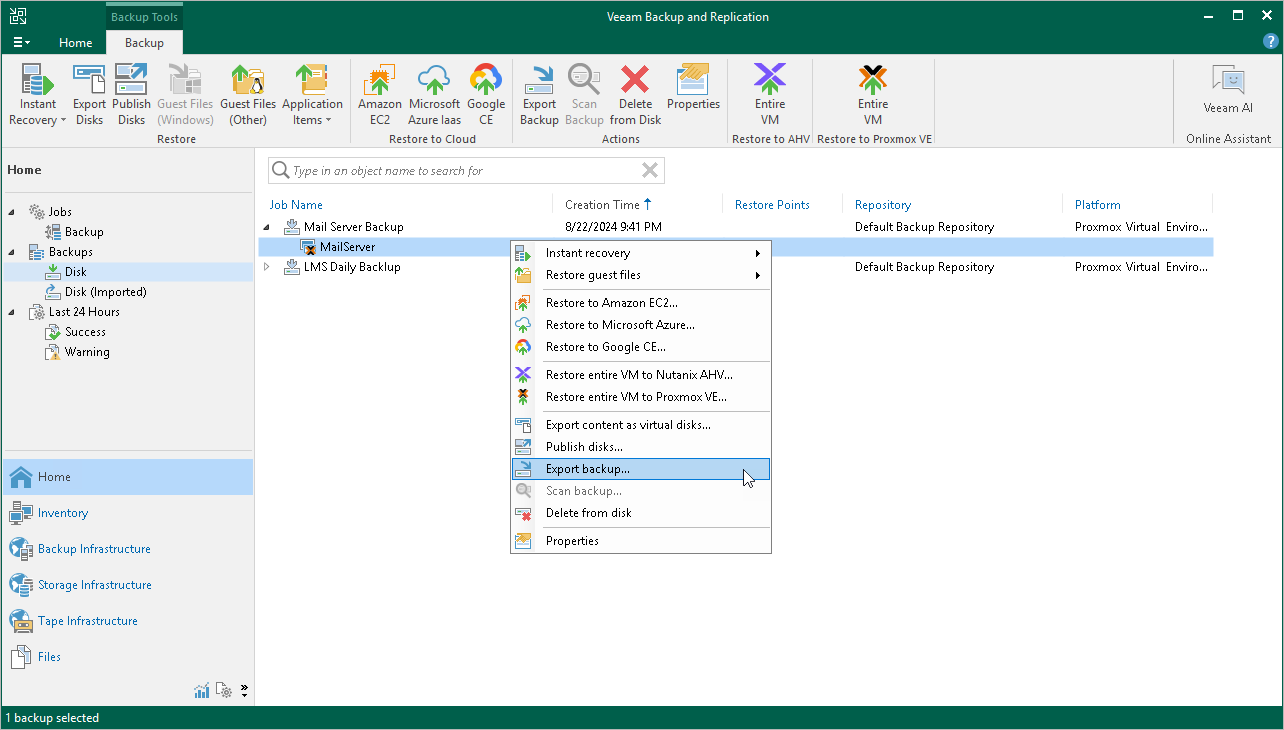This screenshot has height=730, width=1284.
Task: Restore Entire VM to AHV icon
Action: 770,95
